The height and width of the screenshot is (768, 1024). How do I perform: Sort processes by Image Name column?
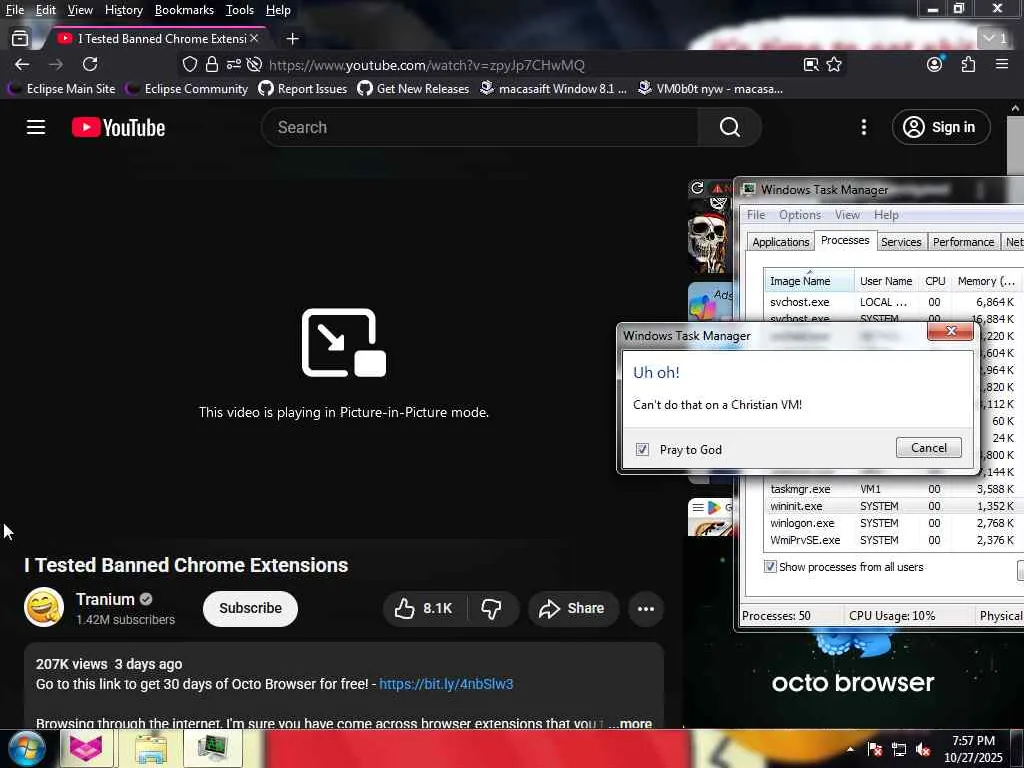point(809,281)
